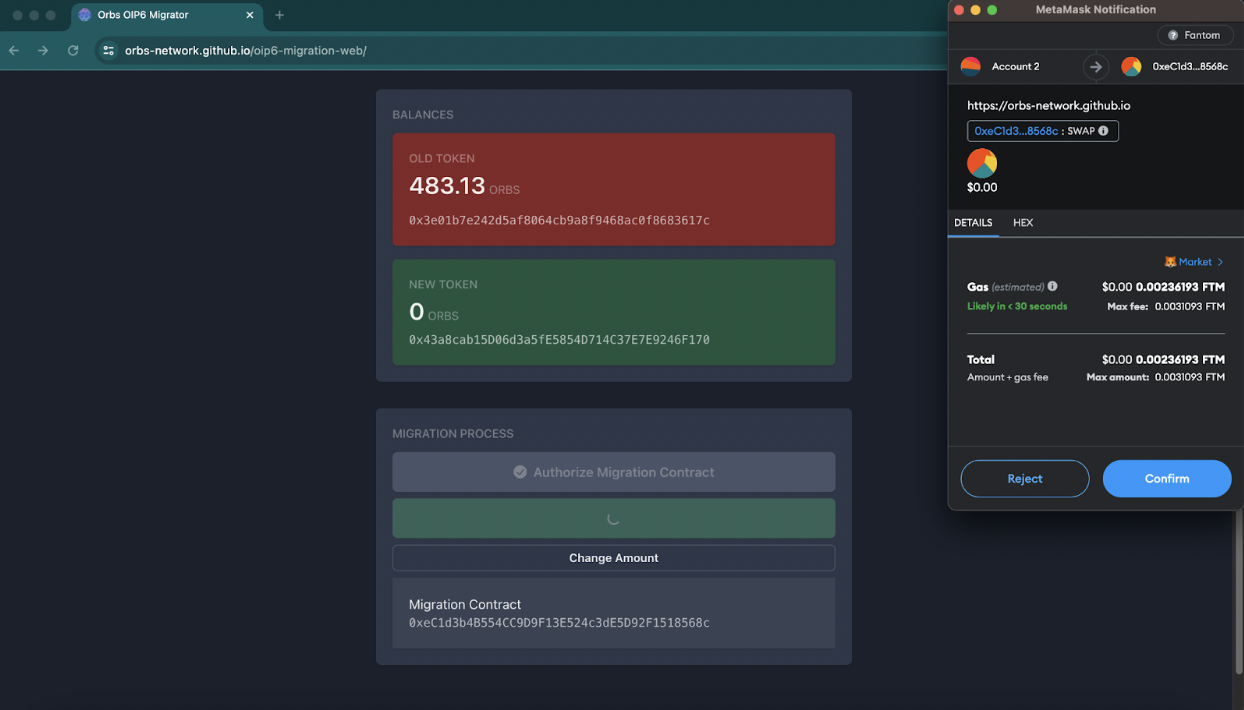Screen dimensions: 1244x710
Task: Click the https://orbs-network.github.io origin text
Action: (1048, 105)
